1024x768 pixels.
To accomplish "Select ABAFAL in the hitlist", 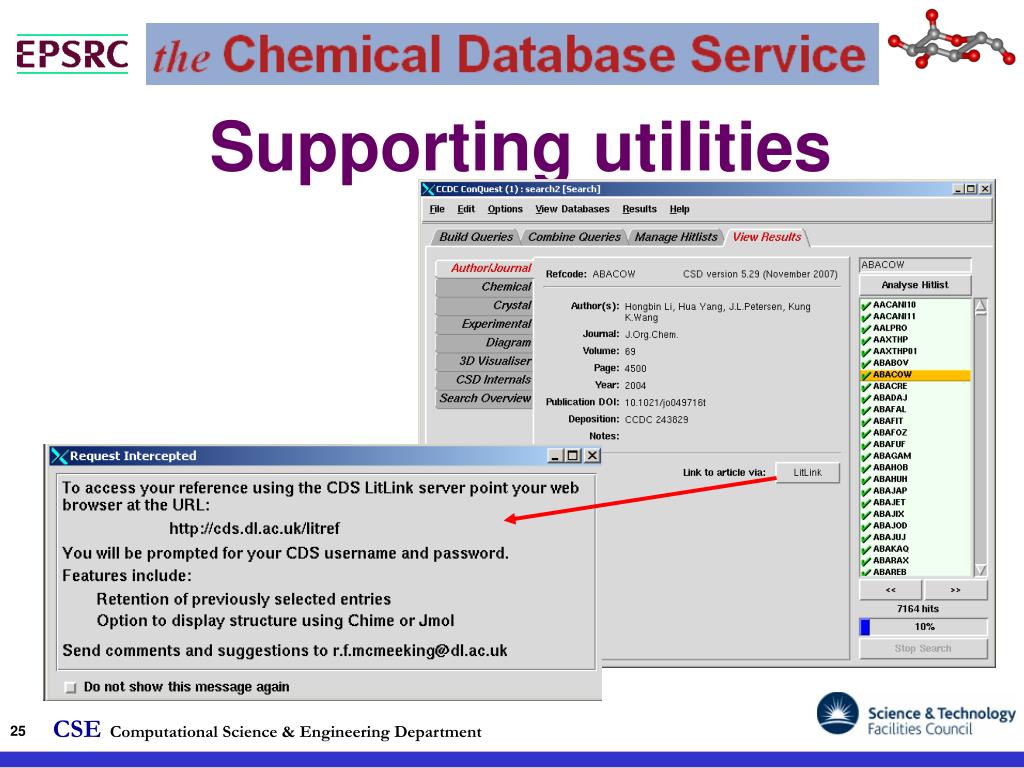I will coord(889,409).
